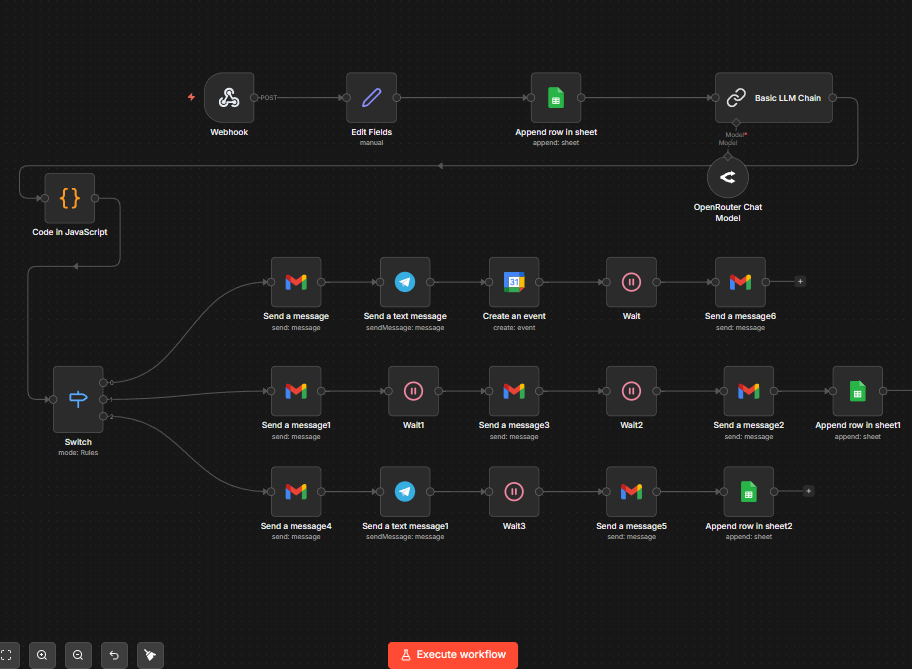Click the Append row in sheet node
The image size is (912, 669).
(556, 98)
